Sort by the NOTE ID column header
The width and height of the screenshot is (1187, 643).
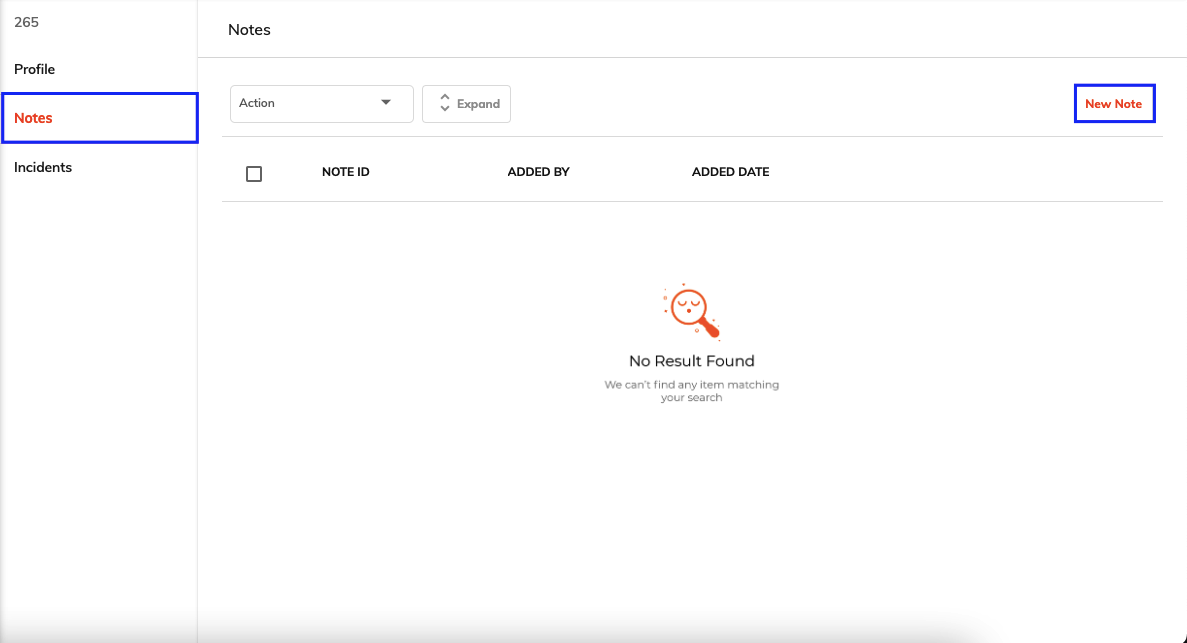click(345, 172)
